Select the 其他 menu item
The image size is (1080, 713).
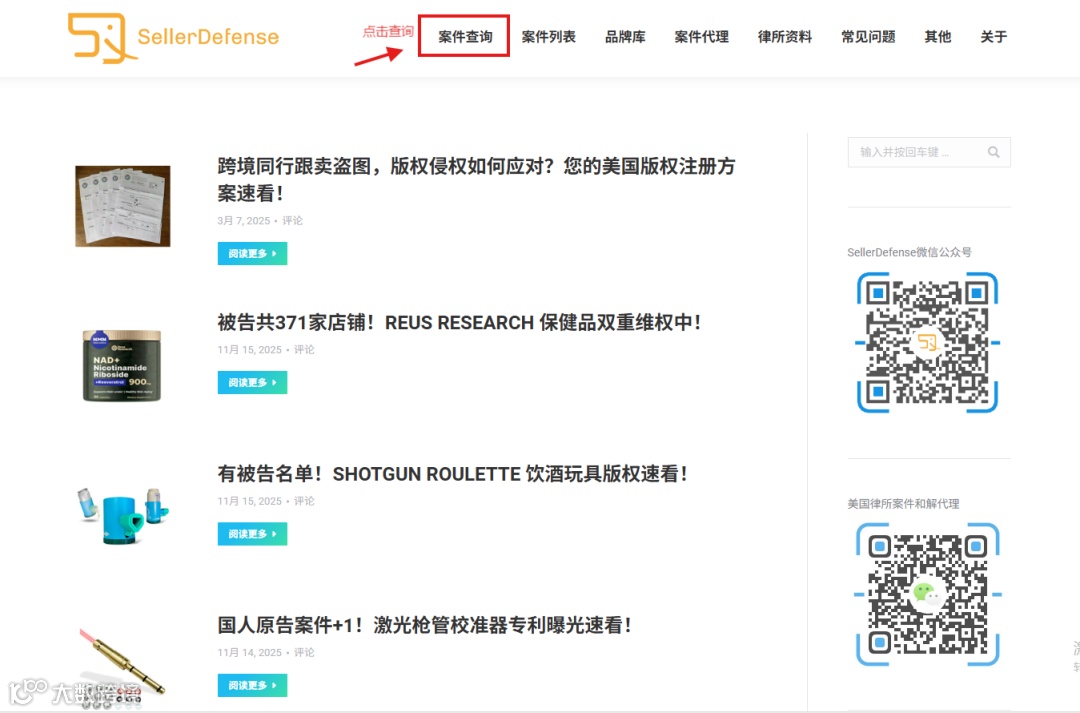(x=938, y=37)
